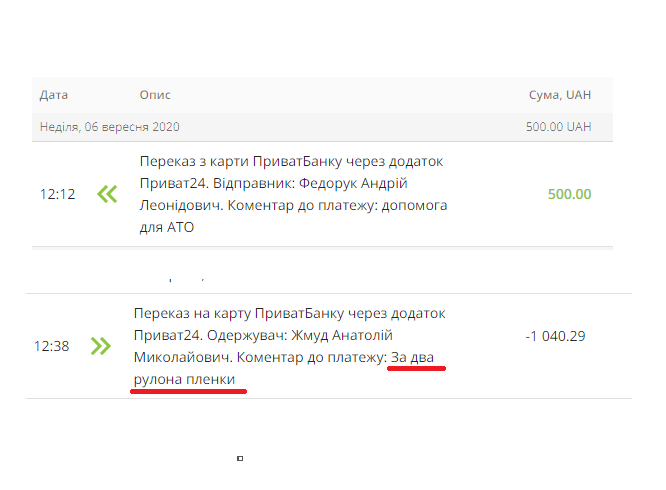Image resolution: width=666 pixels, height=490 pixels.
Task: Click the underlined 'рулона пленки' text
Action: (184, 379)
